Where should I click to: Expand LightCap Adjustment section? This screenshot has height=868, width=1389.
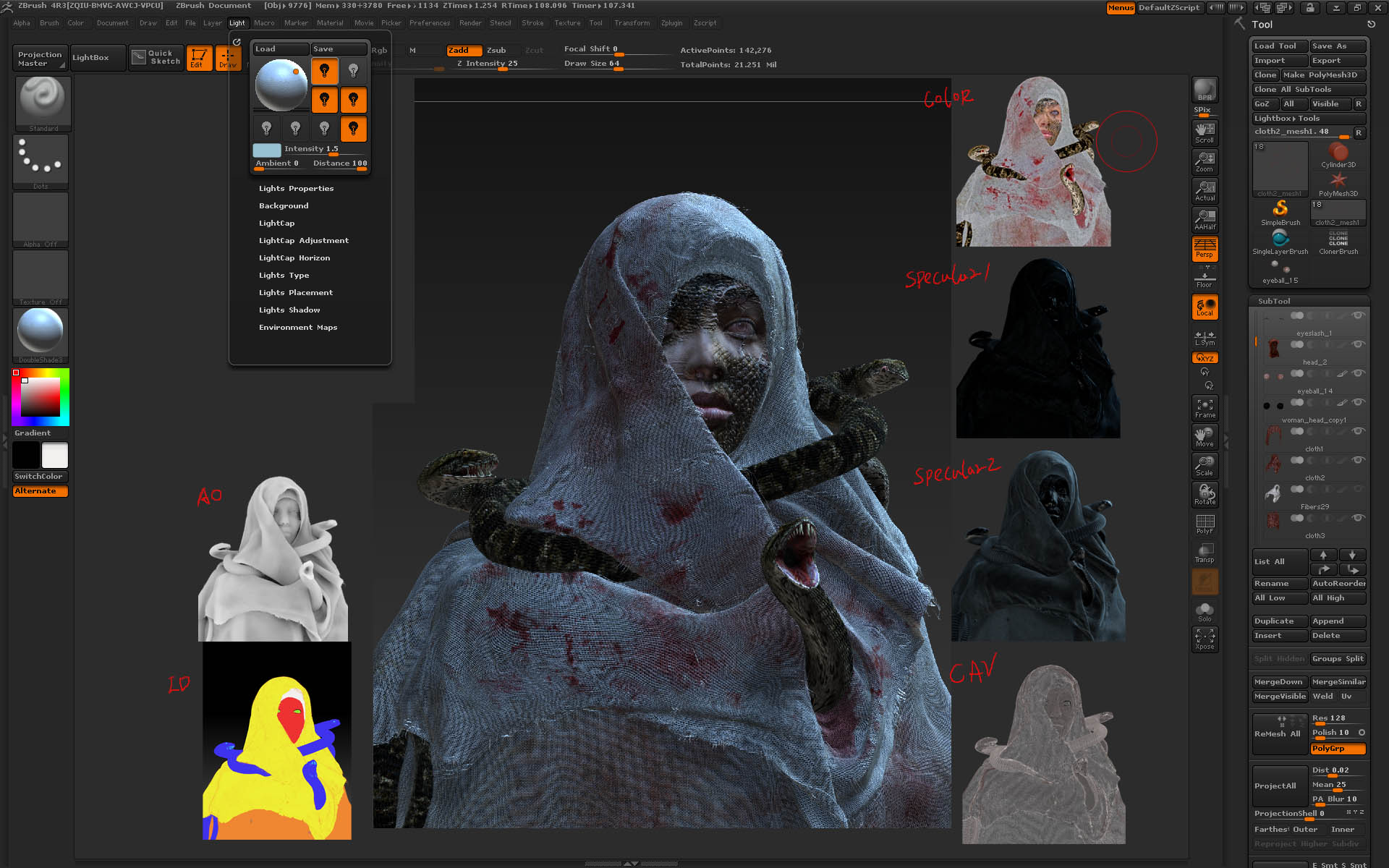click(304, 240)
